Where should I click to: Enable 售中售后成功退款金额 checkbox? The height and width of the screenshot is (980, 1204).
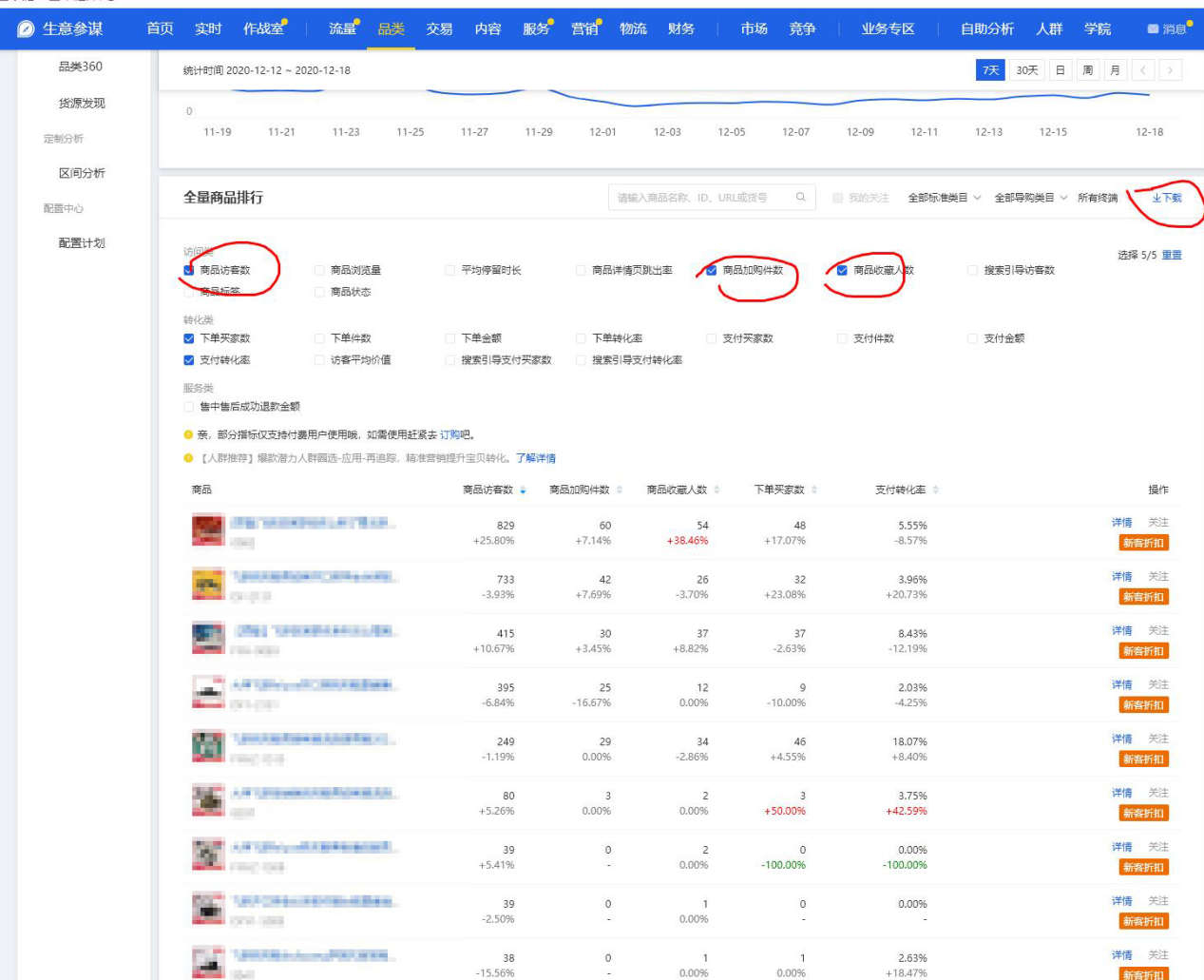click(189, 407)
